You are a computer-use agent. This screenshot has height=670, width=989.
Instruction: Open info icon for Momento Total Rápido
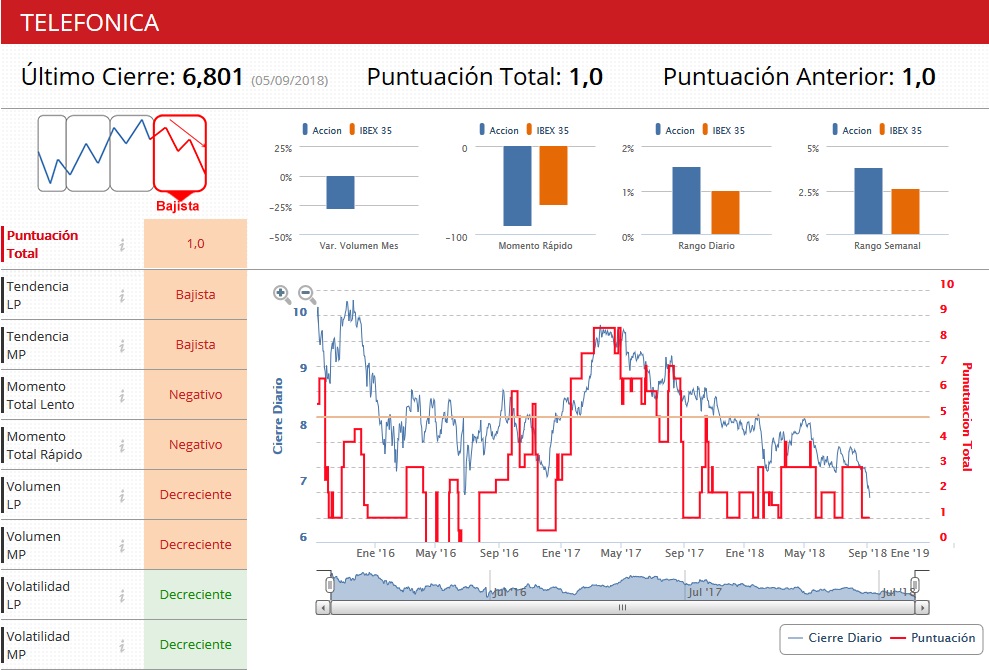[122, 445]
